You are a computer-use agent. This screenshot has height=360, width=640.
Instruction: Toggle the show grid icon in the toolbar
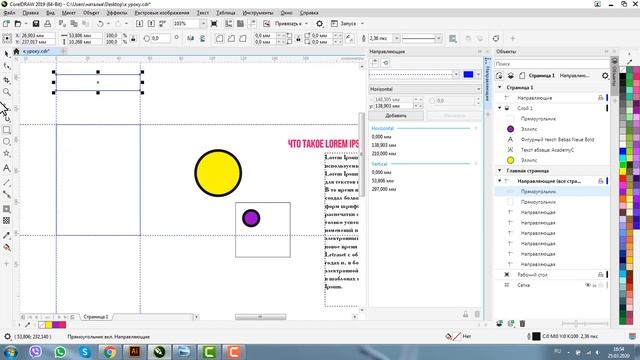coord(240,24)
